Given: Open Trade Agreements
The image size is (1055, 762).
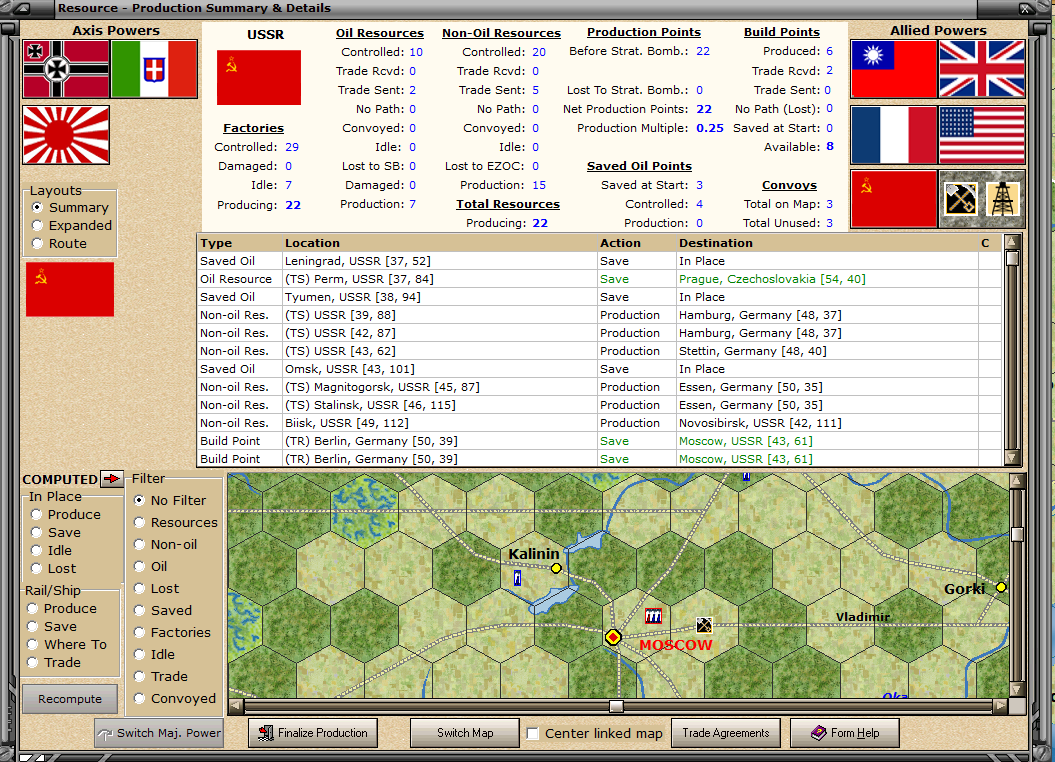Looking at the screenshot, I should click(x=726, y=733).
